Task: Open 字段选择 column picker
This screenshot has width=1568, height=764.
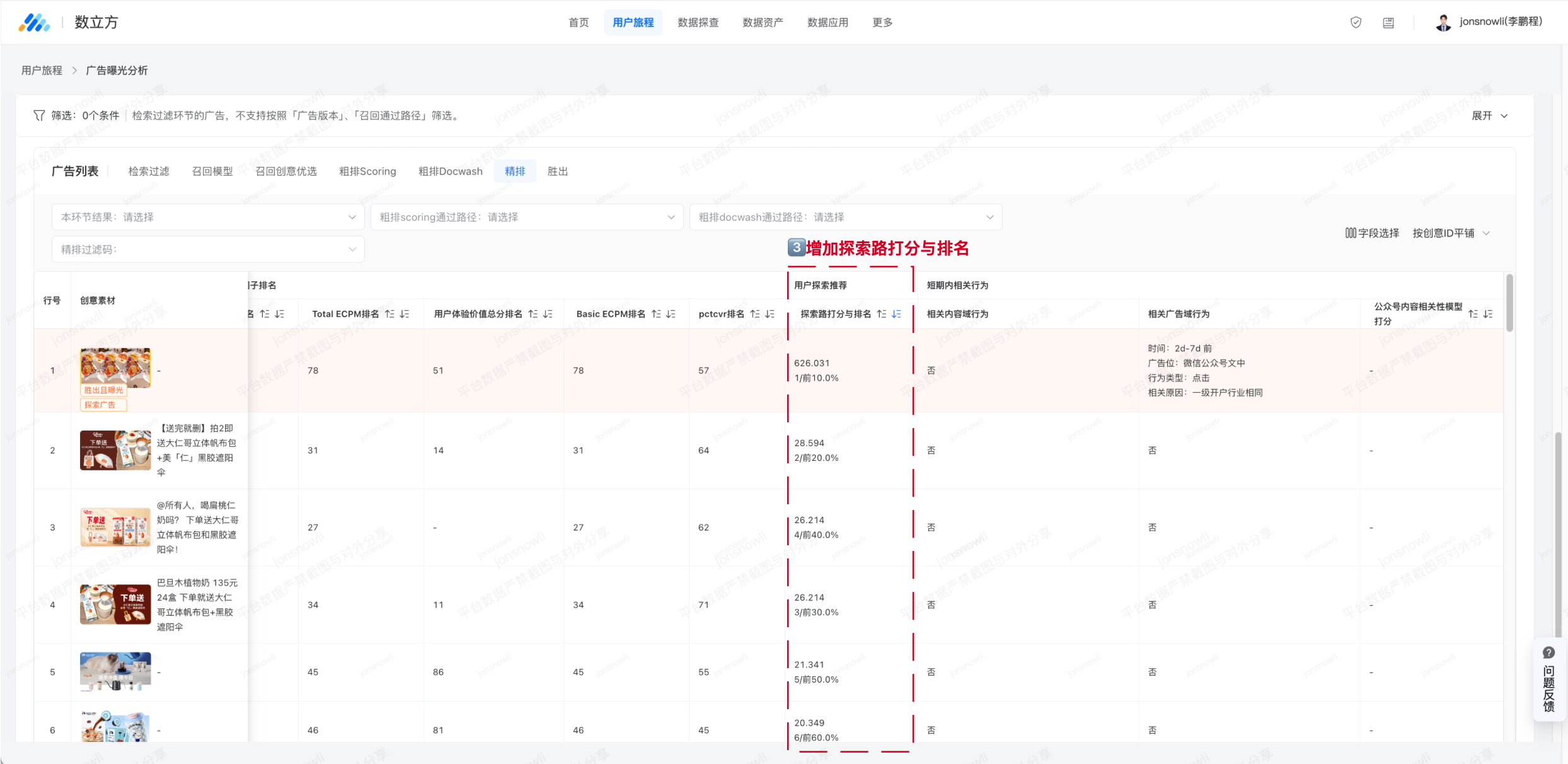Action: [x=1372, y=233]
